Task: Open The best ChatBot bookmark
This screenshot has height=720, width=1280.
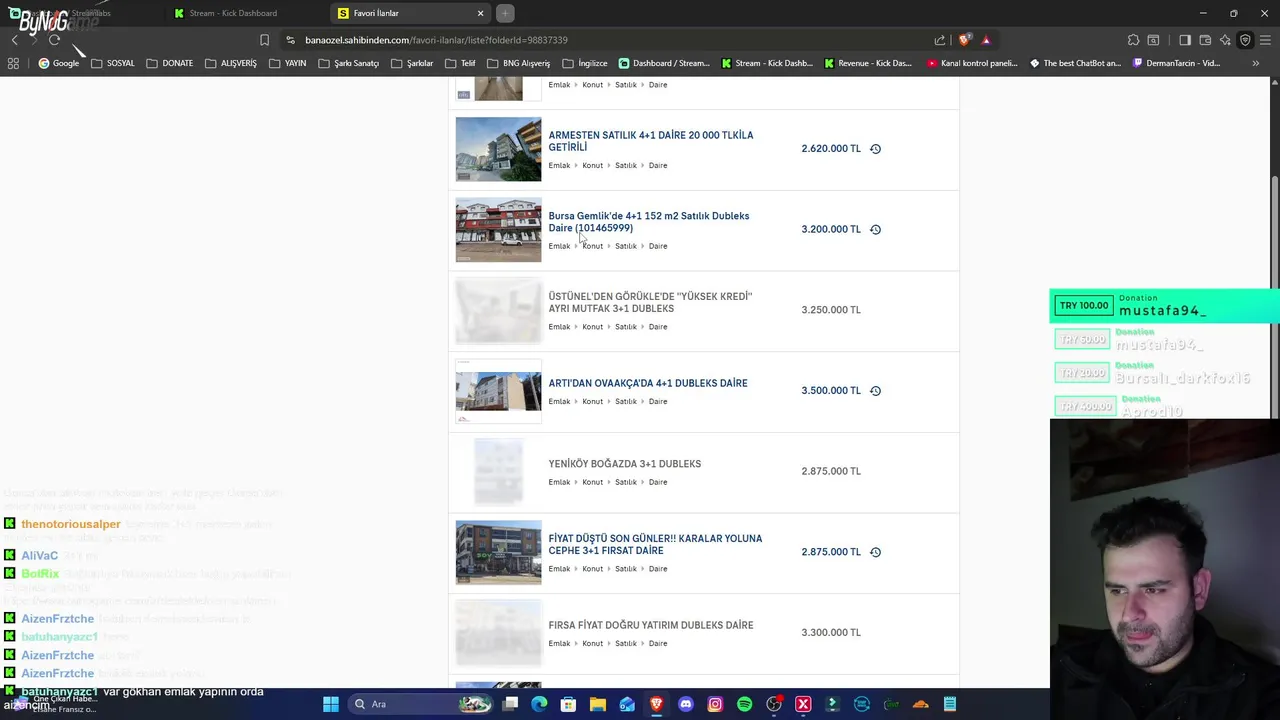Action: [1076, 63]
